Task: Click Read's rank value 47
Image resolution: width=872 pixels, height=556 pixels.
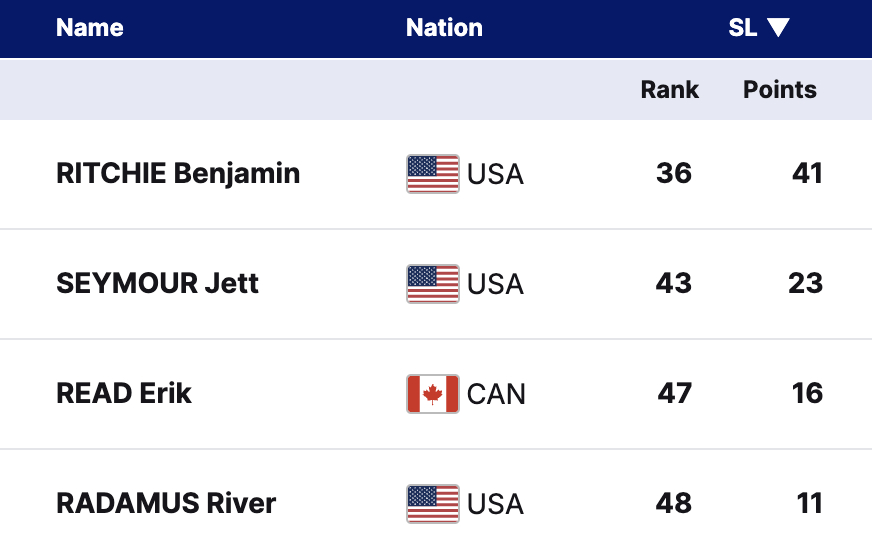Action: tap(674, 393)
